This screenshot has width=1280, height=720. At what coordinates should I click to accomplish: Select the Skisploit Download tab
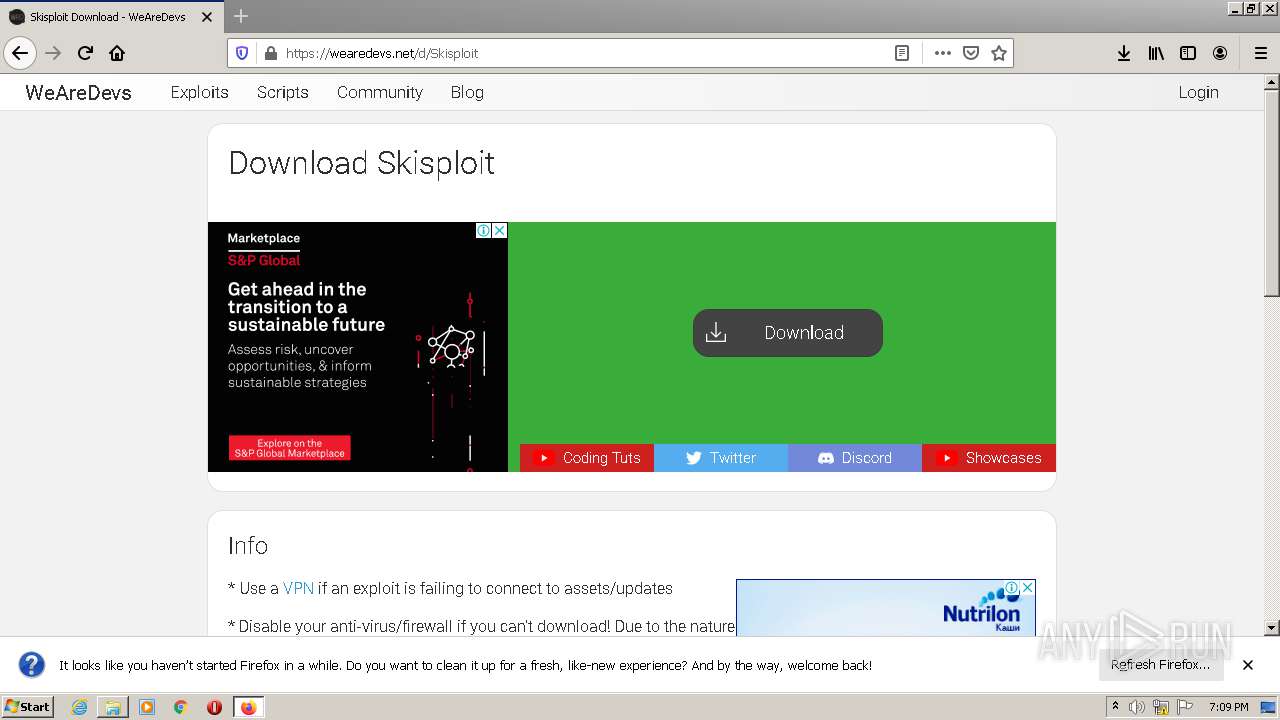pos(110,17)
